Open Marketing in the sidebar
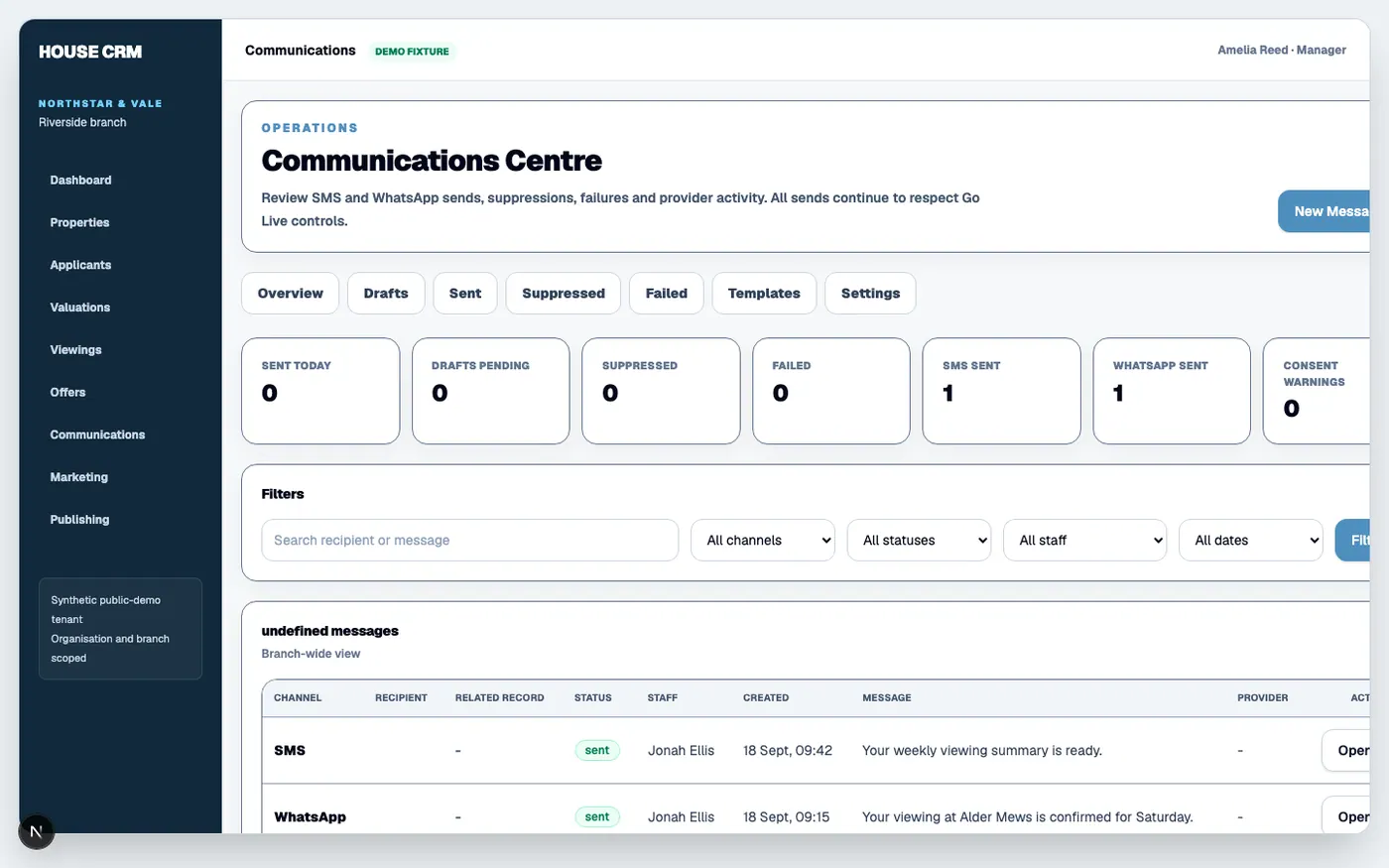 point(78,477)
